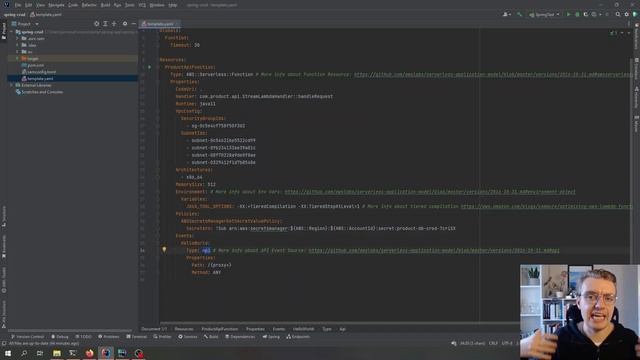Open the tiered compilation AWS blog link
The height and width of the screenshot is (360, 640).
tap(546, 207)
